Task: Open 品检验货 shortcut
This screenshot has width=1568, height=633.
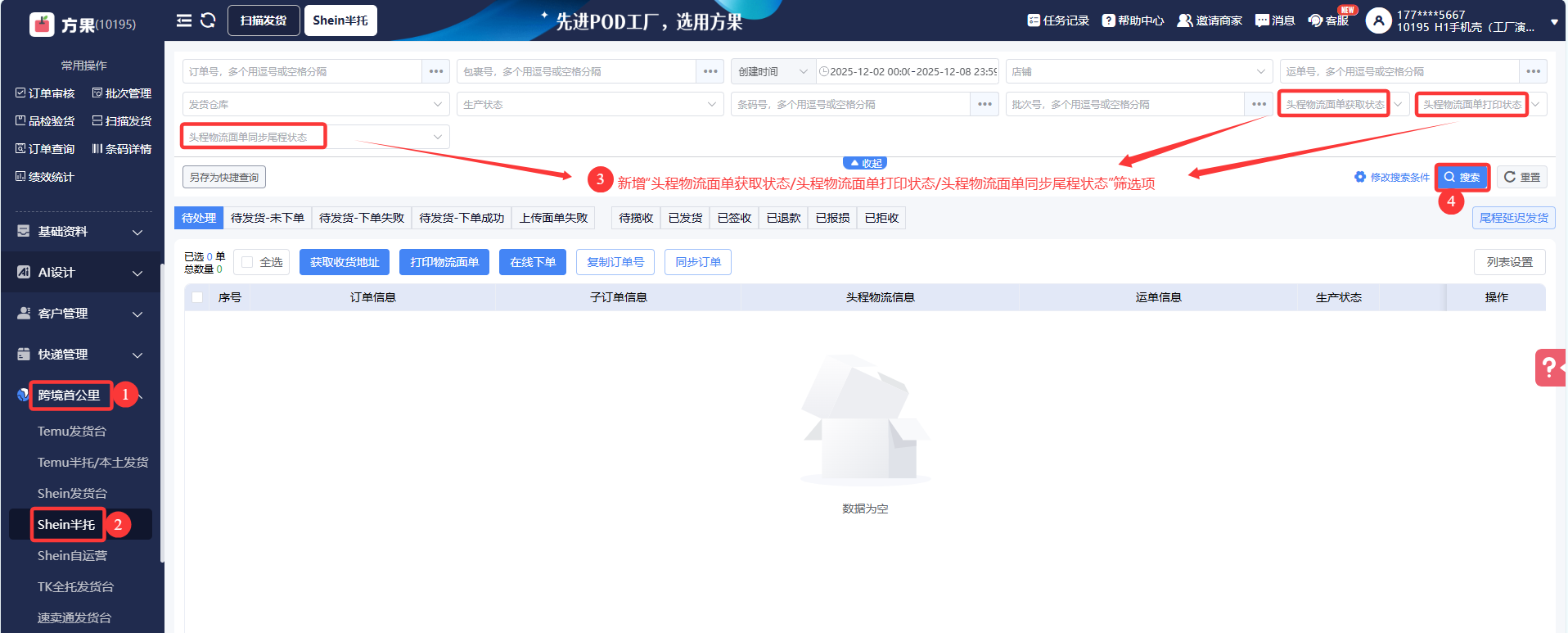Action: coord(45,121)
